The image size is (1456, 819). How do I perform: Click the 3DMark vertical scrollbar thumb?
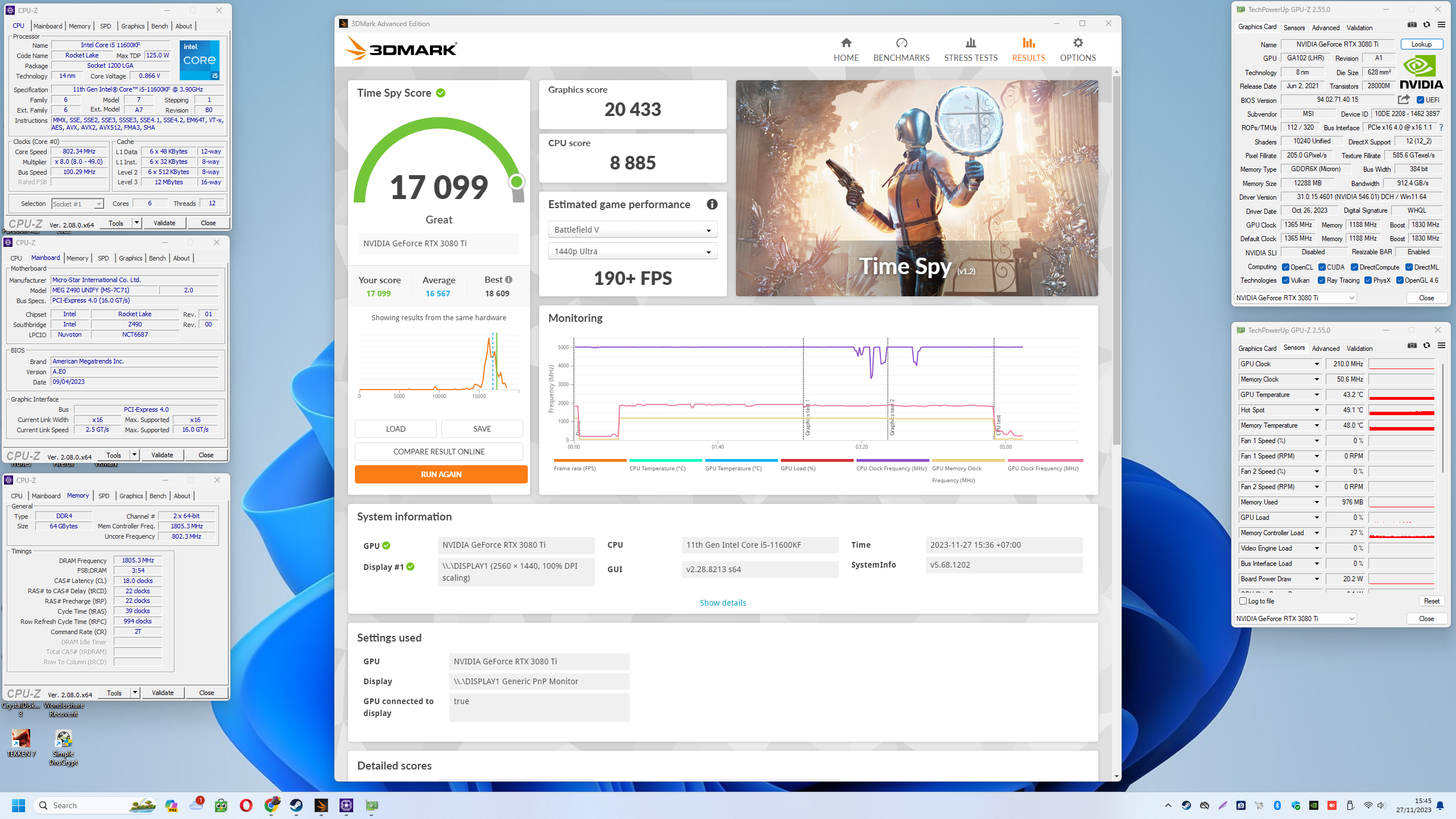click(1116, 259)
